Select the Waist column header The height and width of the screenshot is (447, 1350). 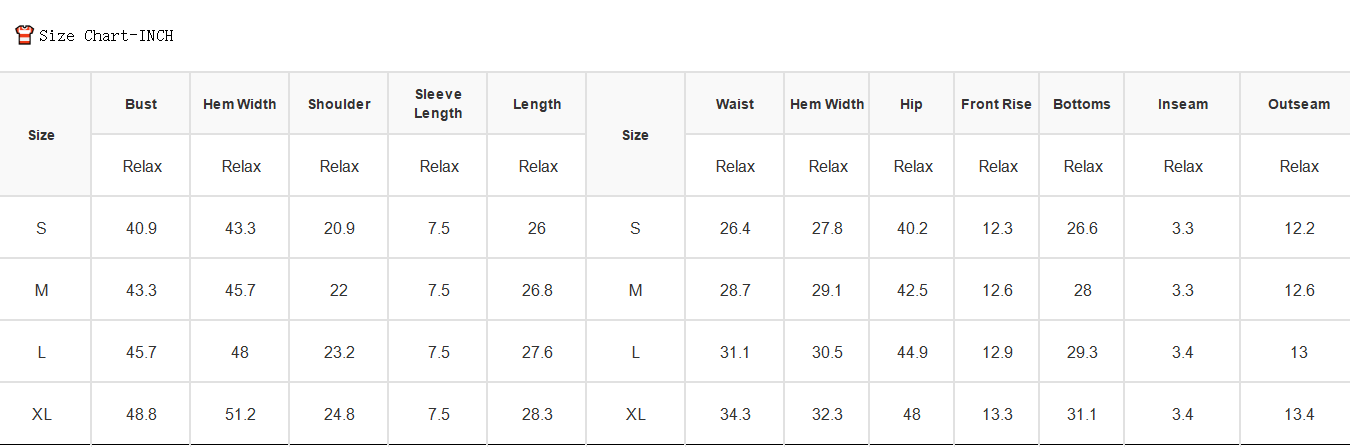tap(735, 104)
